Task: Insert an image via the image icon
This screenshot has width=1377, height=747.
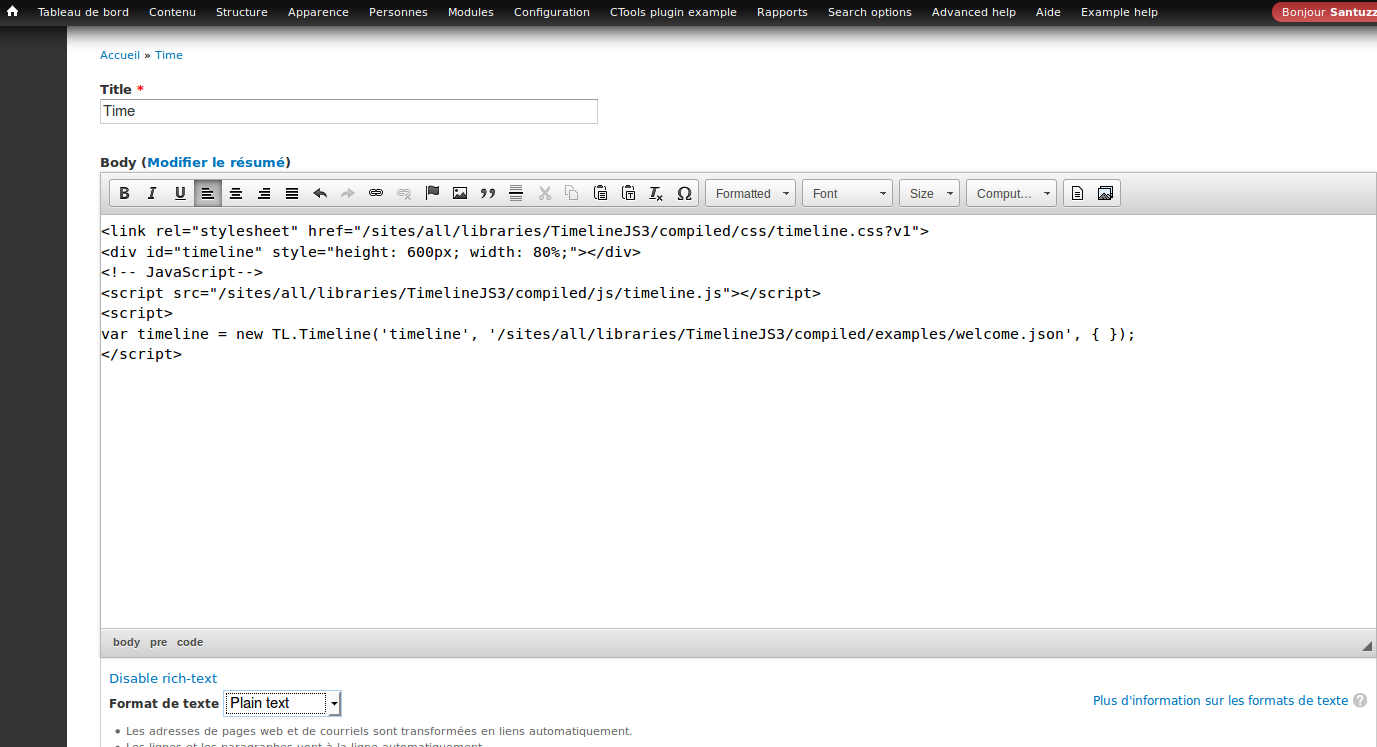Action: pos(460,193)
